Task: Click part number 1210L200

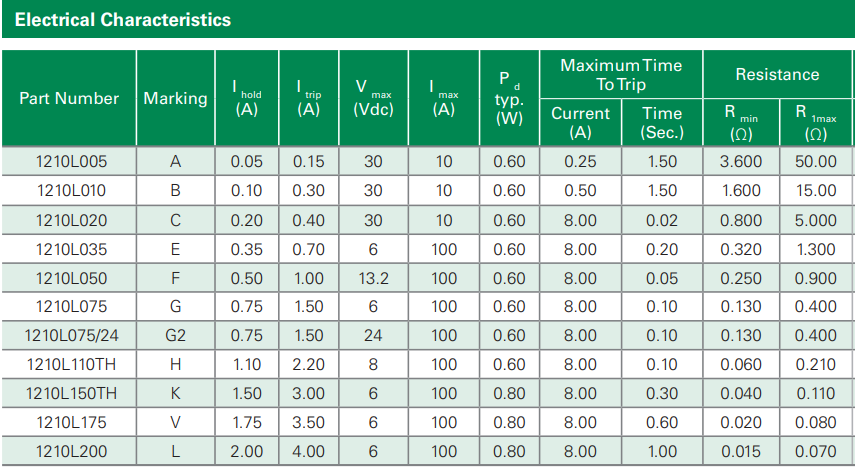Action: click(70, 452)
